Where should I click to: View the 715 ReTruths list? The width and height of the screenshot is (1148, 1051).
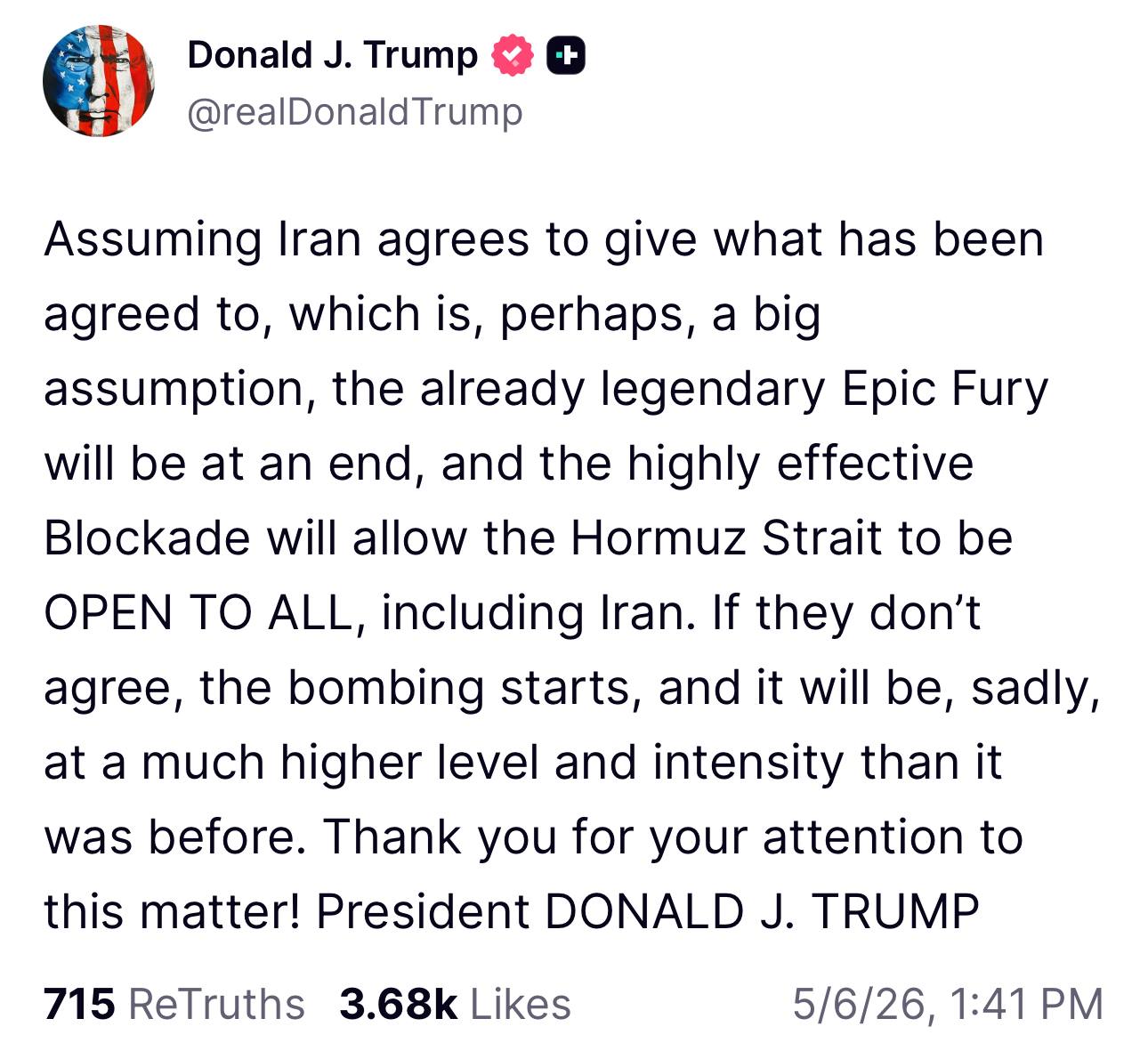click(174, 1004)
